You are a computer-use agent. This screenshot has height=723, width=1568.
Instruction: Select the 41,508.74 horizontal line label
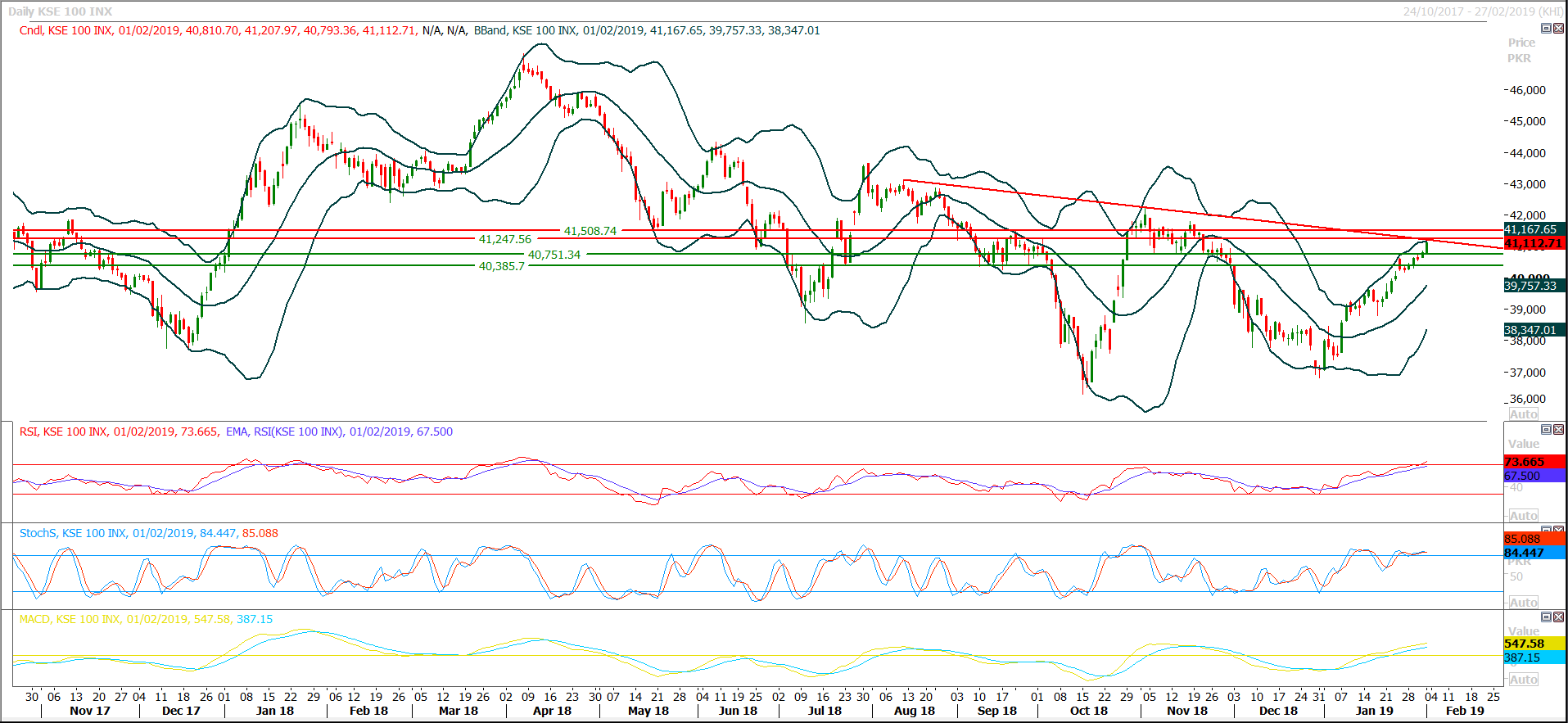pyautogui.click(x=590, y=232)
